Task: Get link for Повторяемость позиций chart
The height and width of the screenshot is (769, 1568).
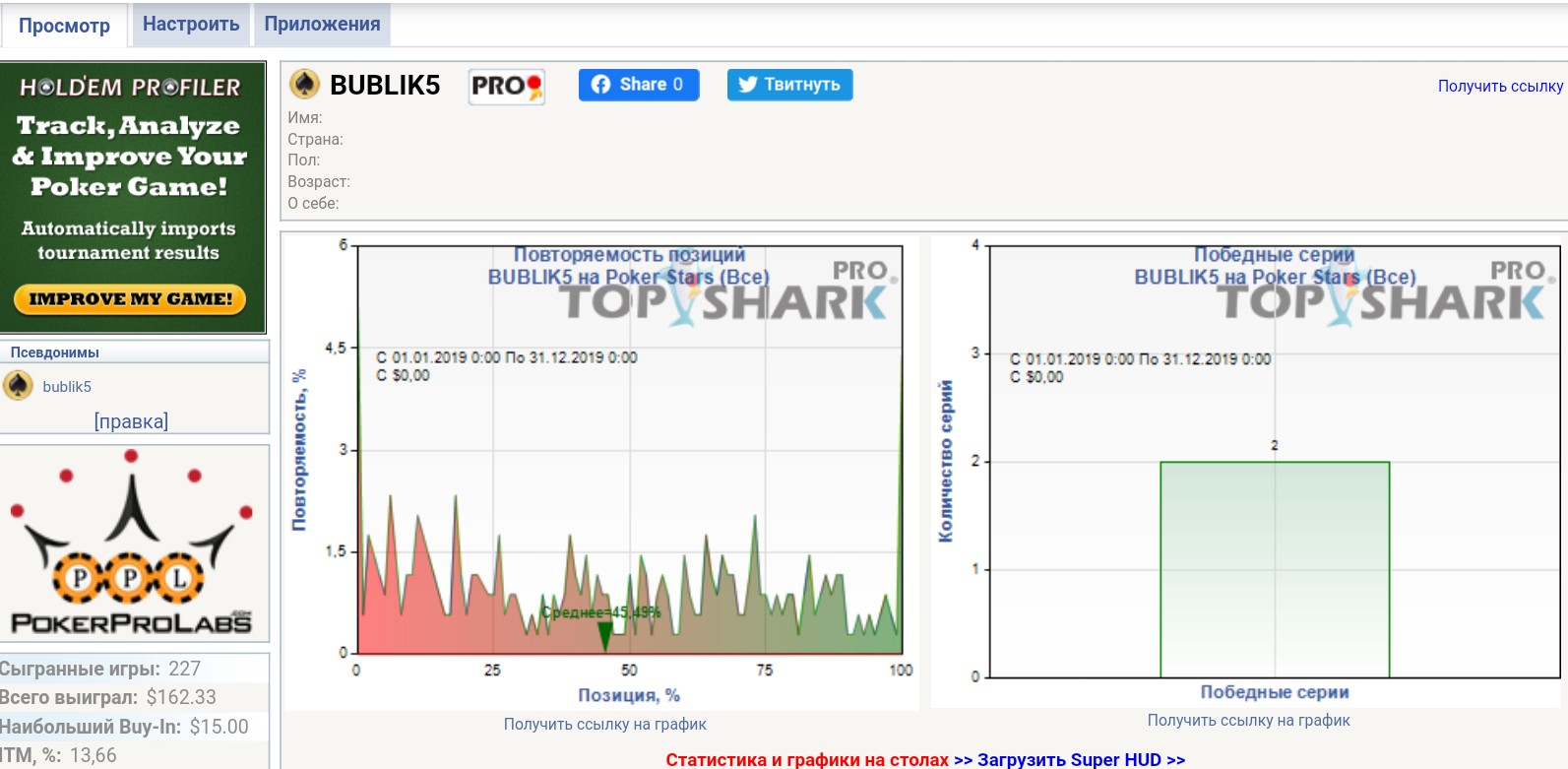Action: pos(604,725)
